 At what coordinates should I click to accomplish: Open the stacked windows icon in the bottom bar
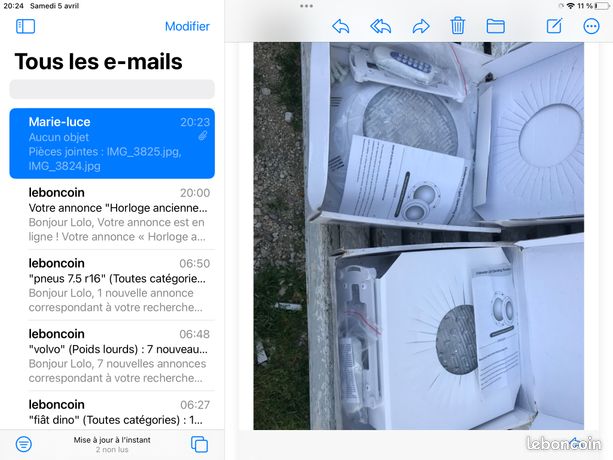tap(199, 444)
